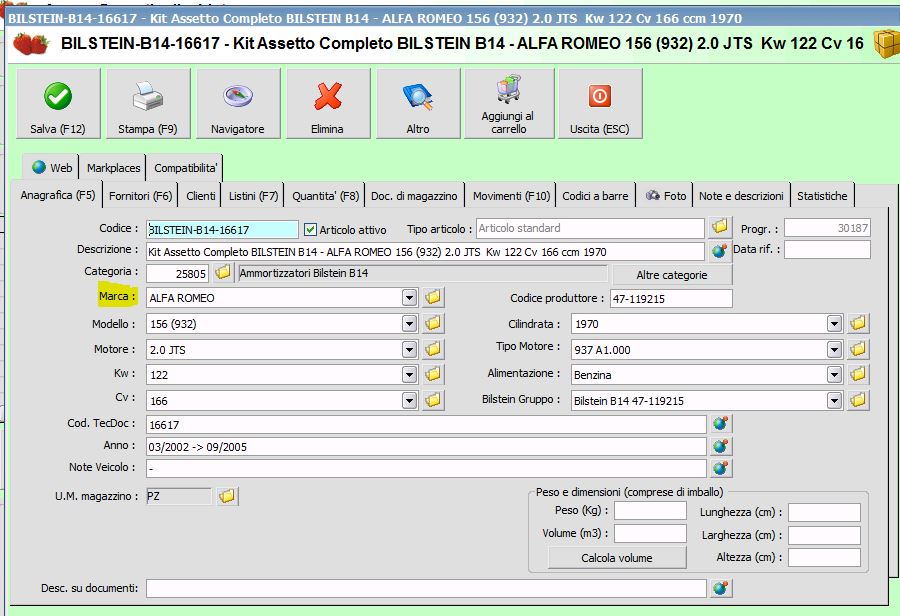Screen dimensions: 900x616
Task: Toggle the Articolo attivo checkbox
Action: (x=310, y=230)
